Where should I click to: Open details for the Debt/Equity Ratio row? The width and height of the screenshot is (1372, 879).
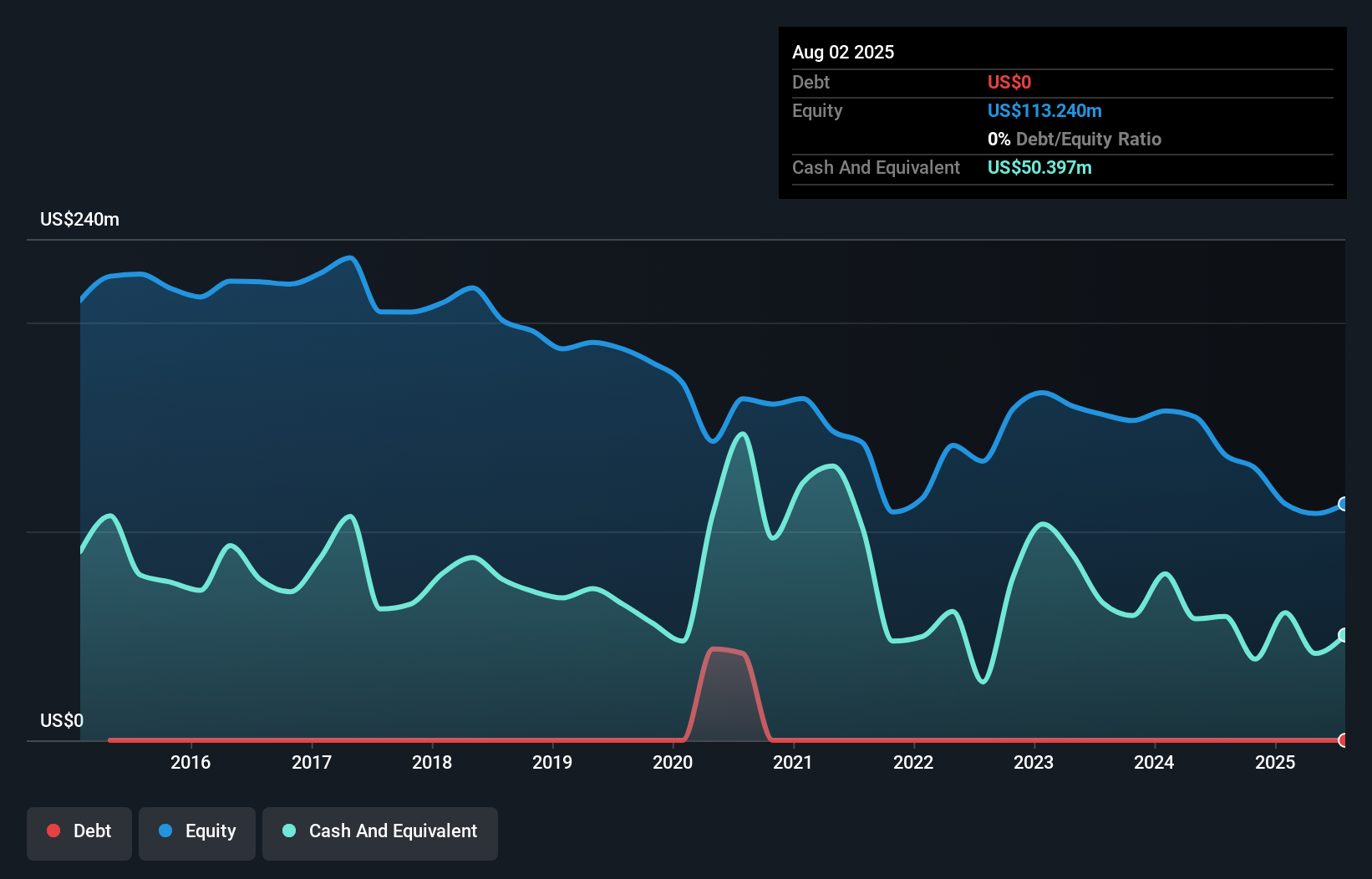point(1075,139)
